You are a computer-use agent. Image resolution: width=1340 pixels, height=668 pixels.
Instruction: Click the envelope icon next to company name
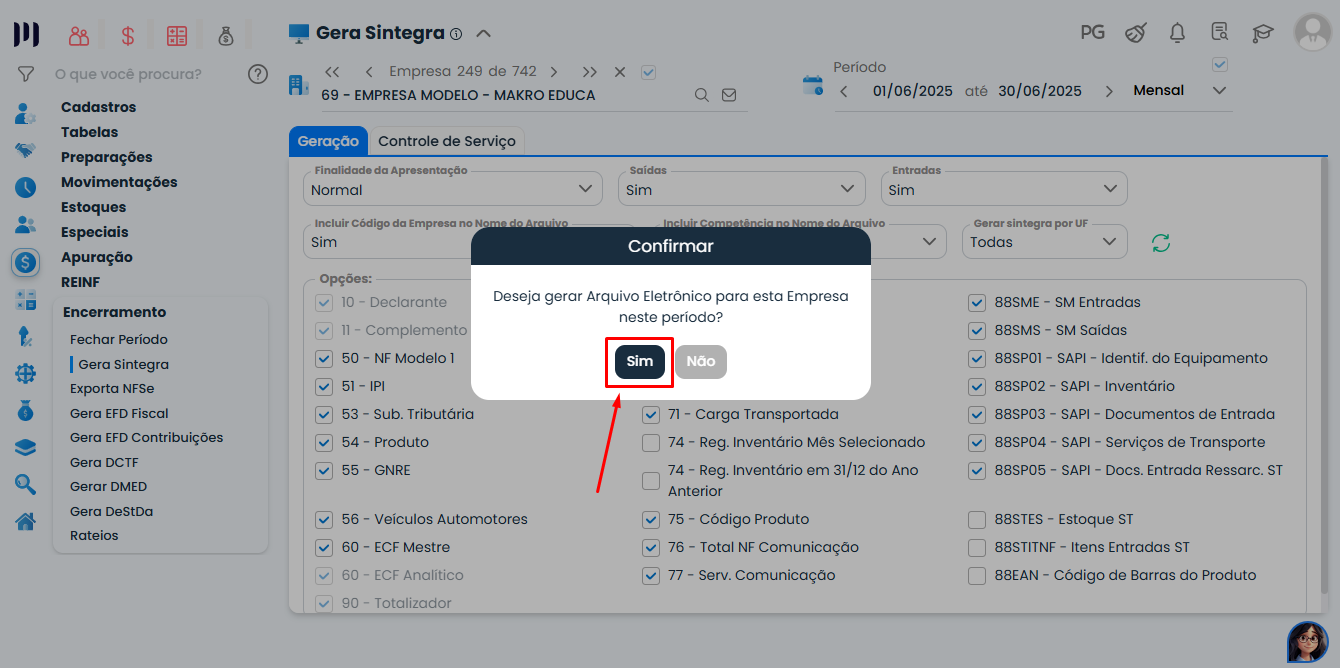(x=729, y=95)
